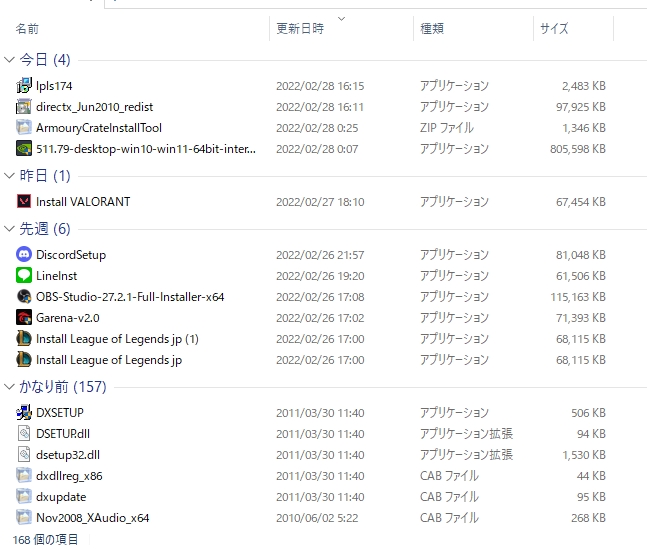
Task: Collapse the 先週 (6) group
Action: (9, 229)
